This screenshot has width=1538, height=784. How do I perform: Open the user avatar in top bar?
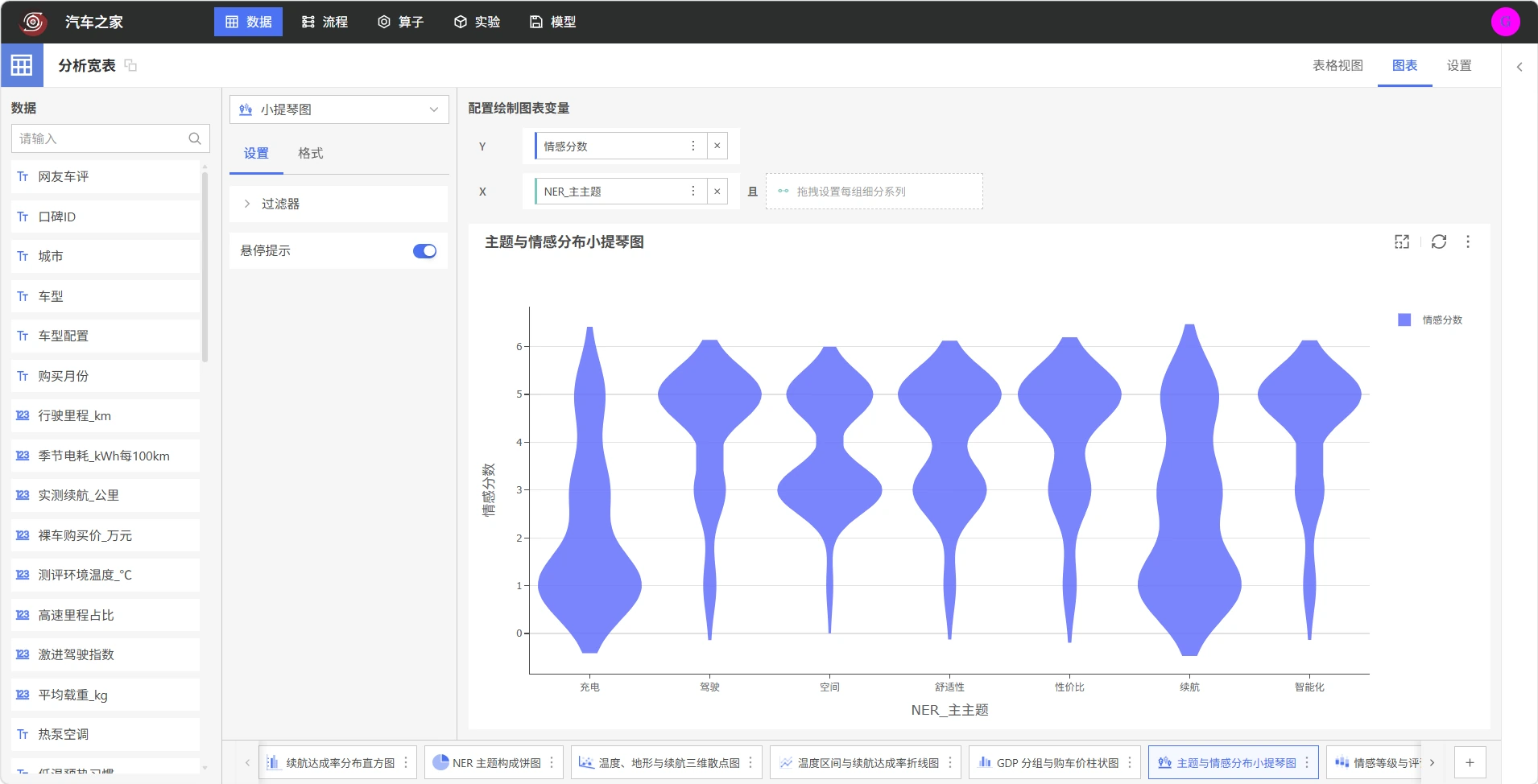click(1505, 22)
